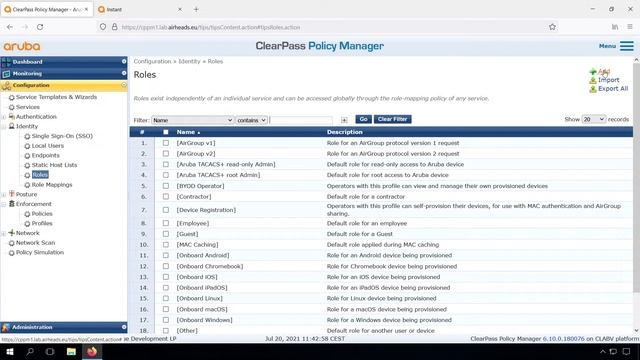
Task: Check the [Guest] row checkbox
Action: pyautogui.click(x=166, y=234)
